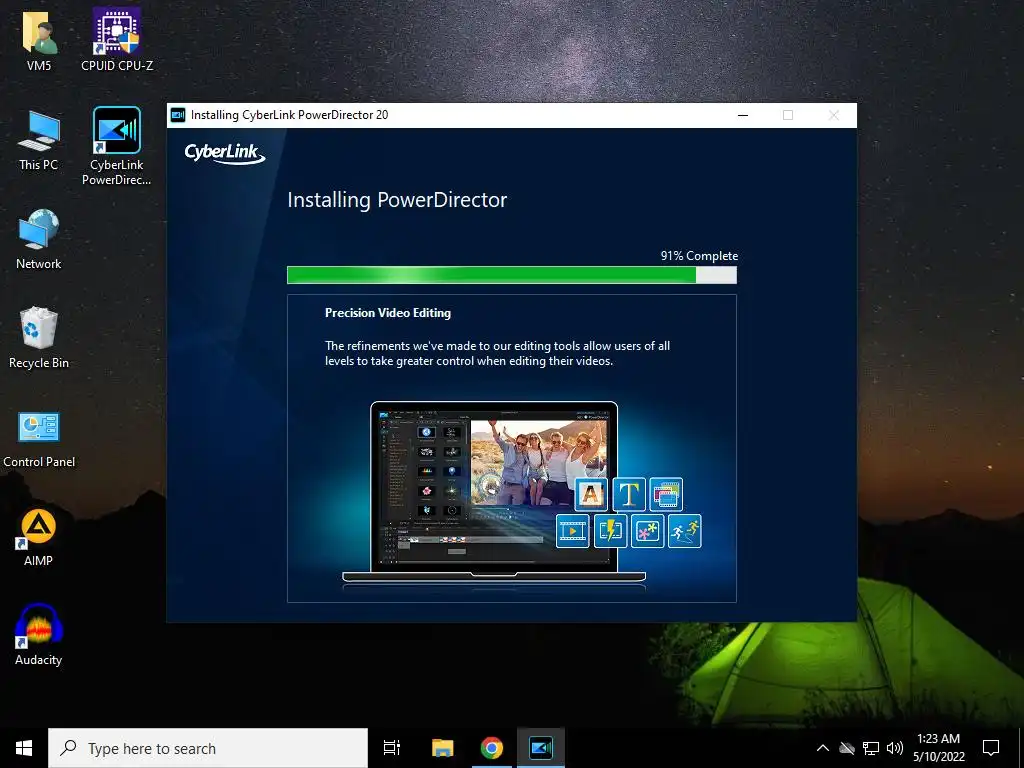
Task: Click the PowerDirector installer taskbar button
Action: click(541, 748)
